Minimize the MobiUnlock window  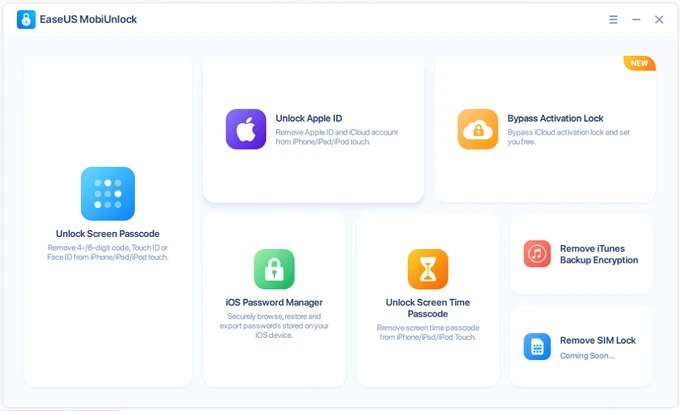click(x=636, y=20)
